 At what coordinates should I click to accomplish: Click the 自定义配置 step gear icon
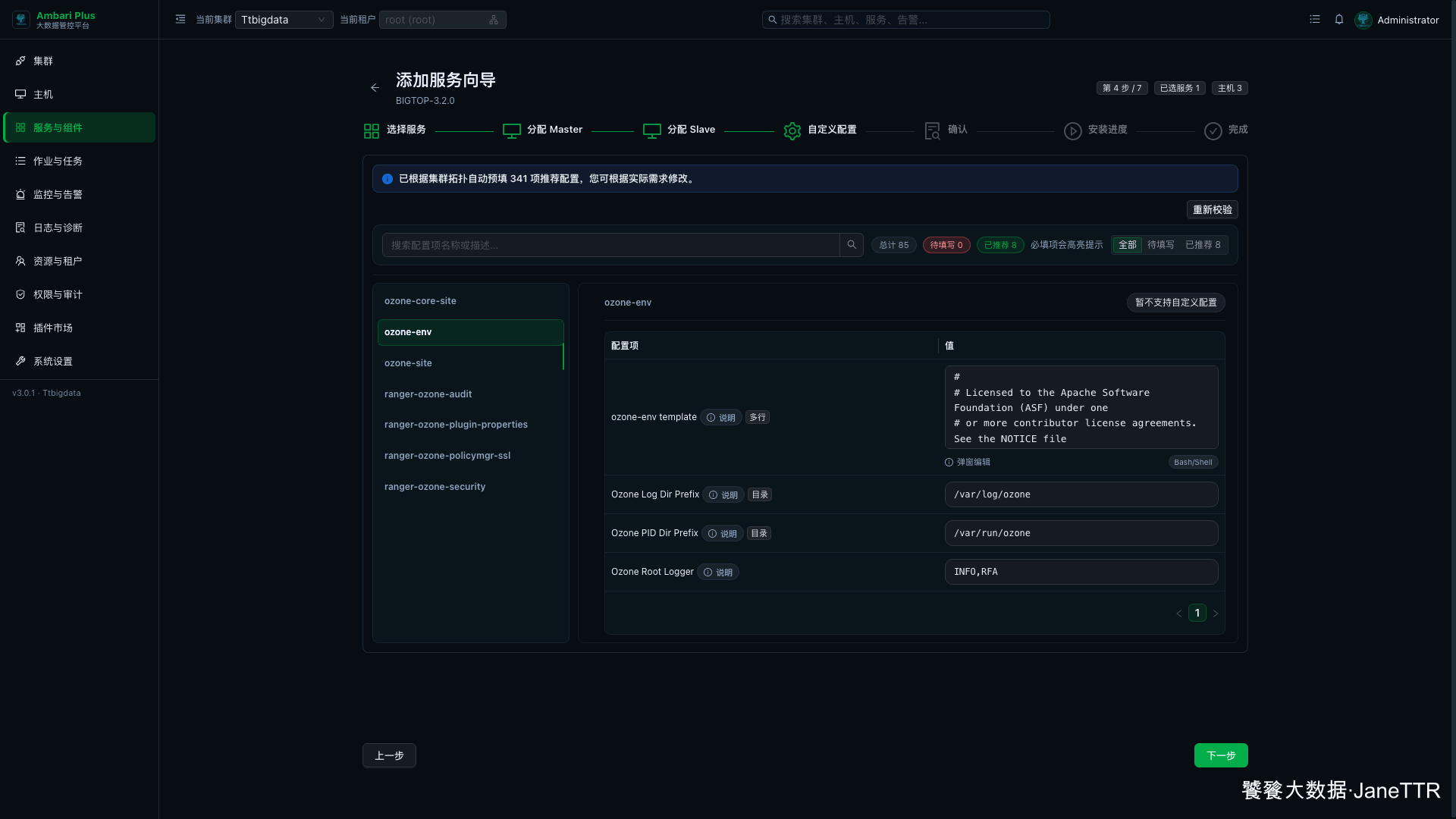point(792,131)
